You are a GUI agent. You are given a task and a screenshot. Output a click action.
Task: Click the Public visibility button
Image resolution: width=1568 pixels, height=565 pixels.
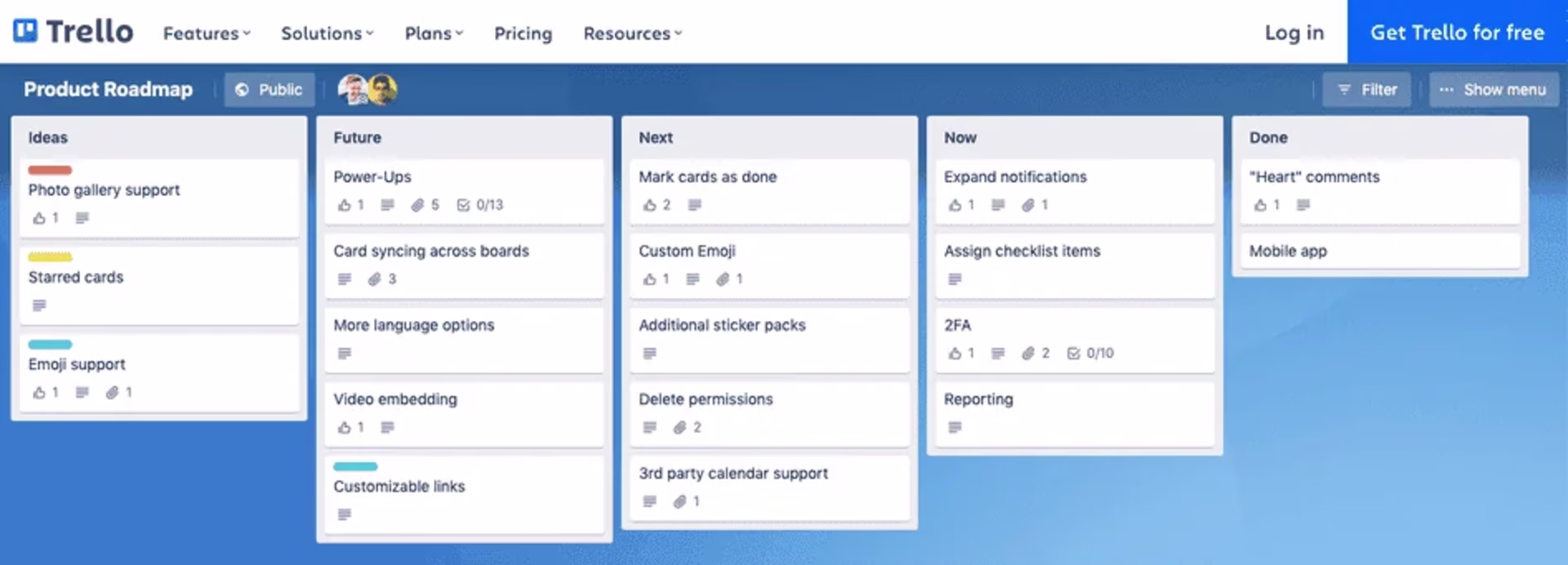269,90
